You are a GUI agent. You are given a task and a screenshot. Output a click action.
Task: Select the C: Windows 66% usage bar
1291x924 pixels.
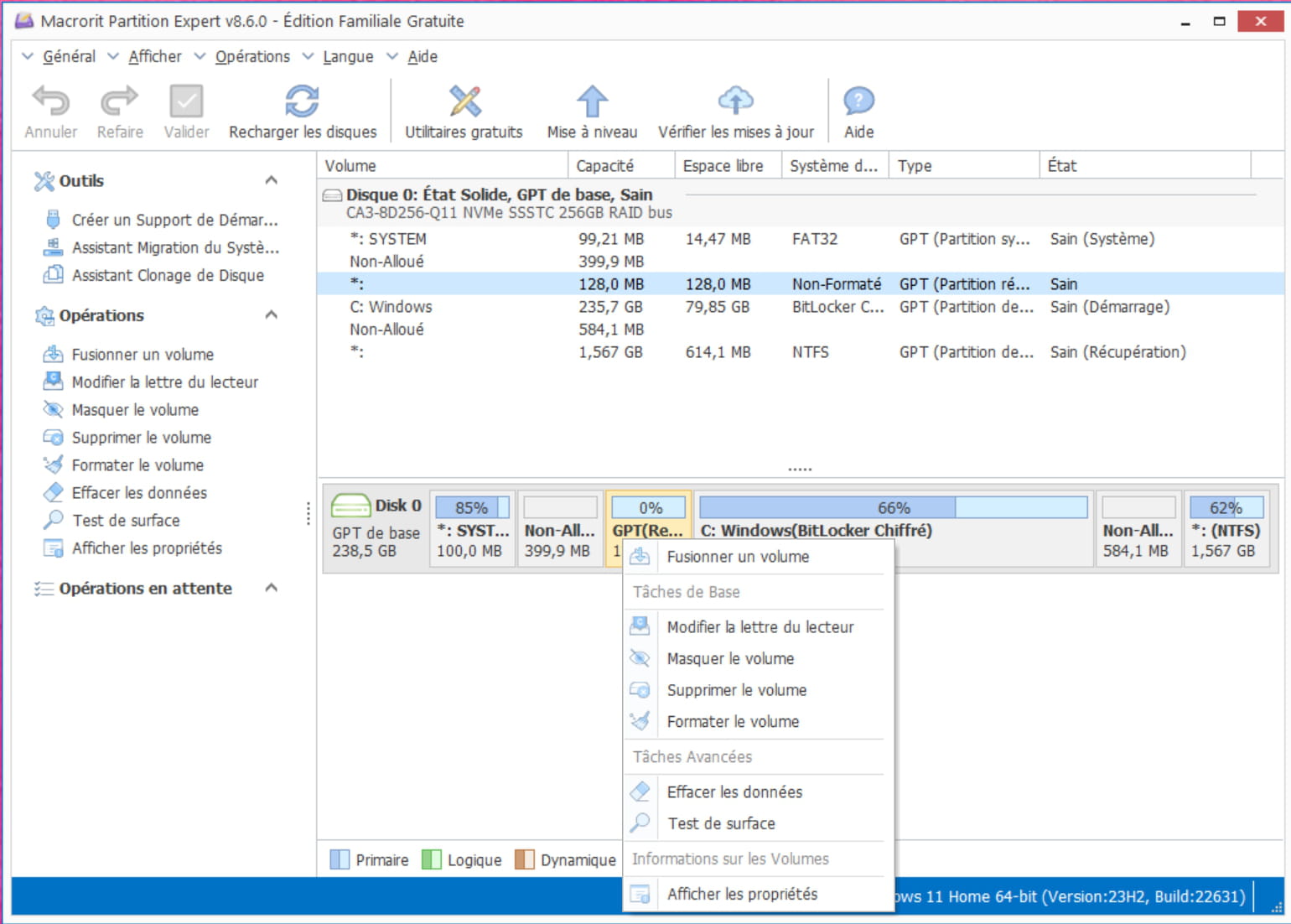894,507
